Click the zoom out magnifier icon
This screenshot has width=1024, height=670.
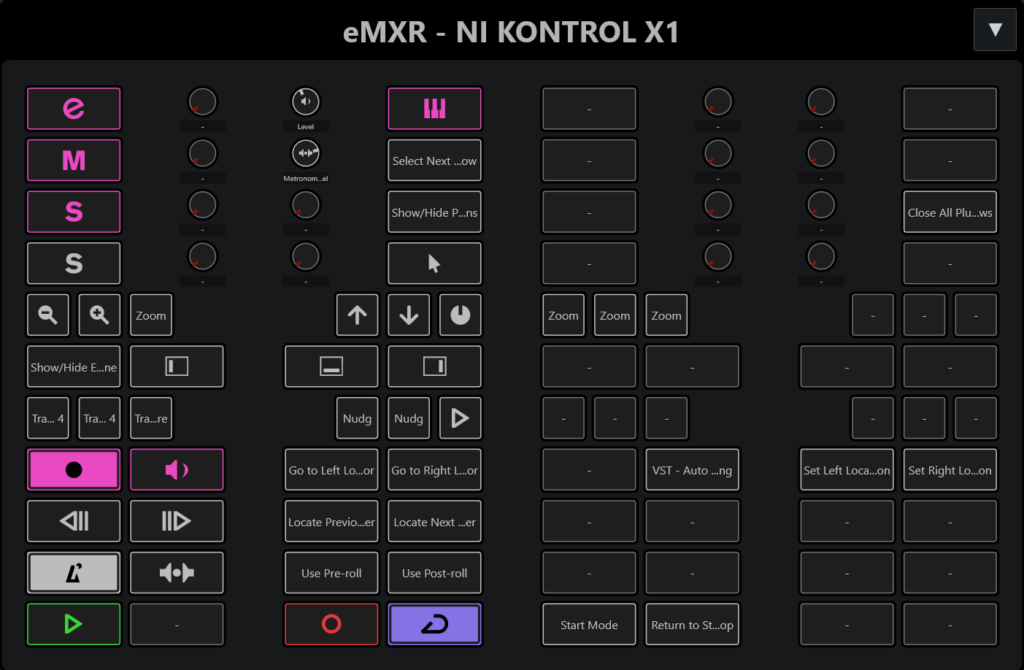48,315
